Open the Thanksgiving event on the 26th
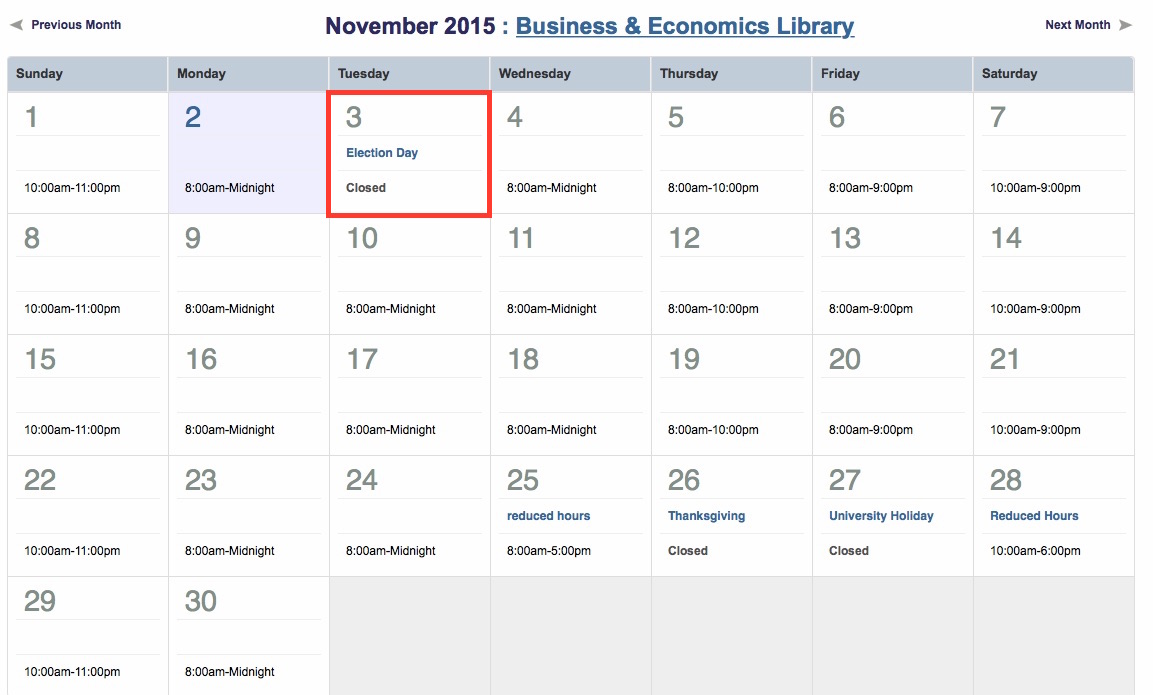Viewport: 1153px width, 695px height. pyautogui.click(x=706, y=516)
